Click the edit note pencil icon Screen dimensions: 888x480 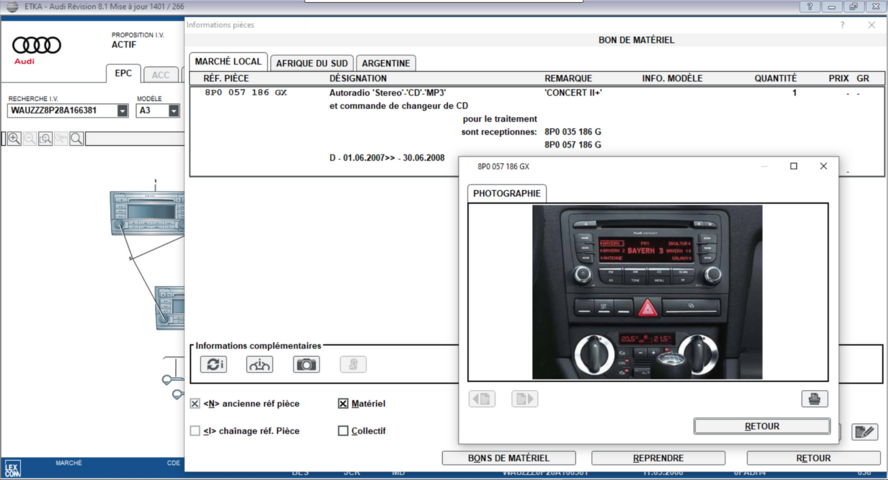tap(865, 432)
